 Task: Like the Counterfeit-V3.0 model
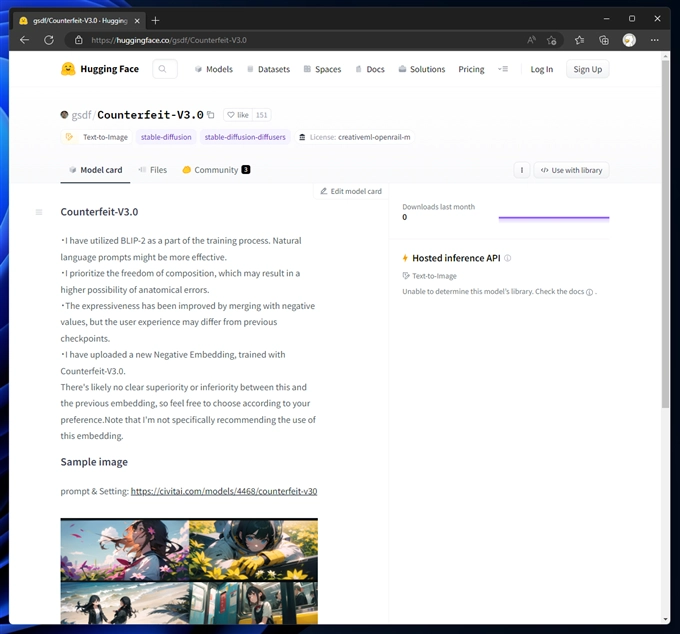pyautogui.click(x=238, y=115)
